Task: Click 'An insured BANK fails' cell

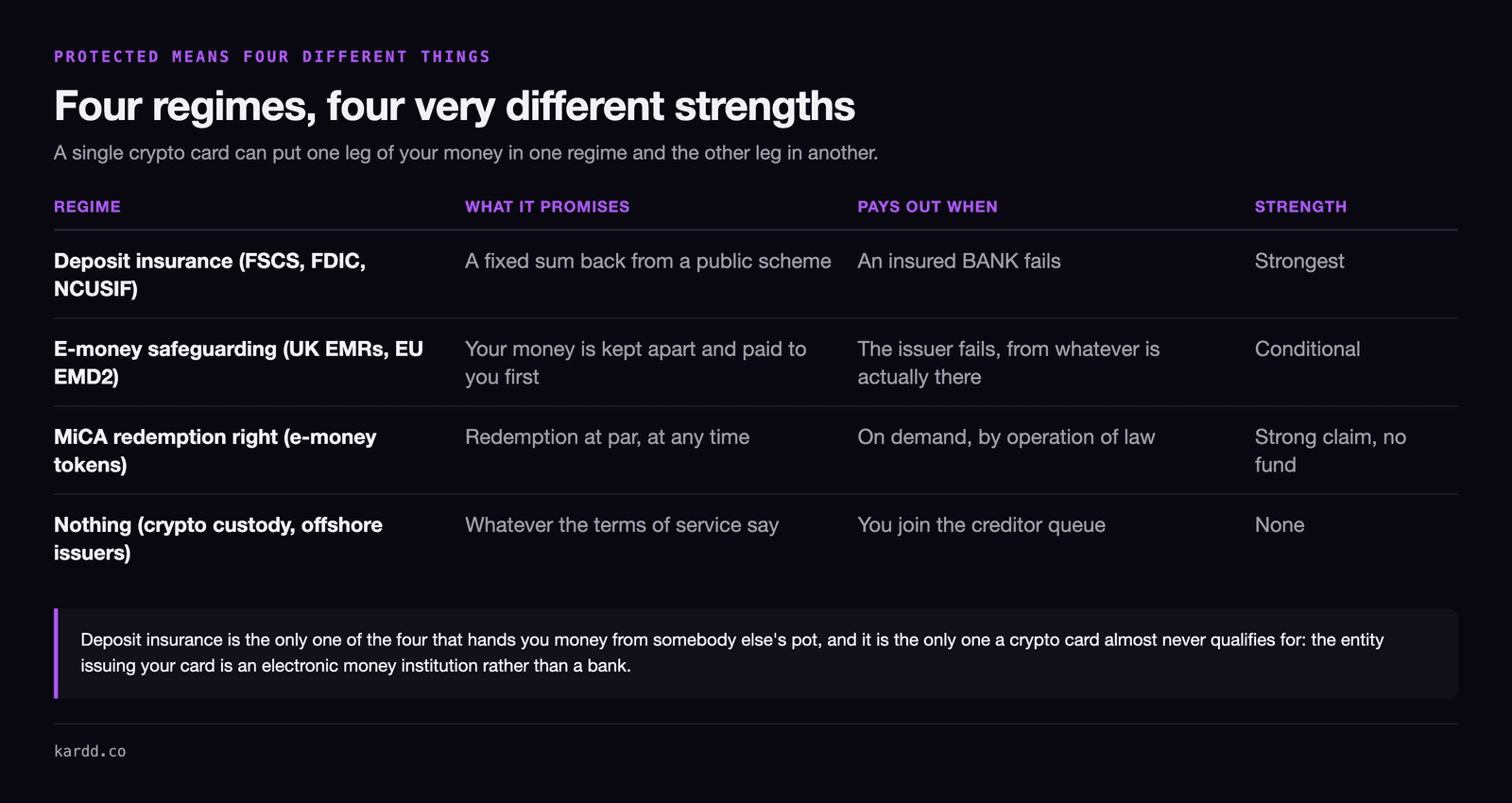Action: (959, 261)
